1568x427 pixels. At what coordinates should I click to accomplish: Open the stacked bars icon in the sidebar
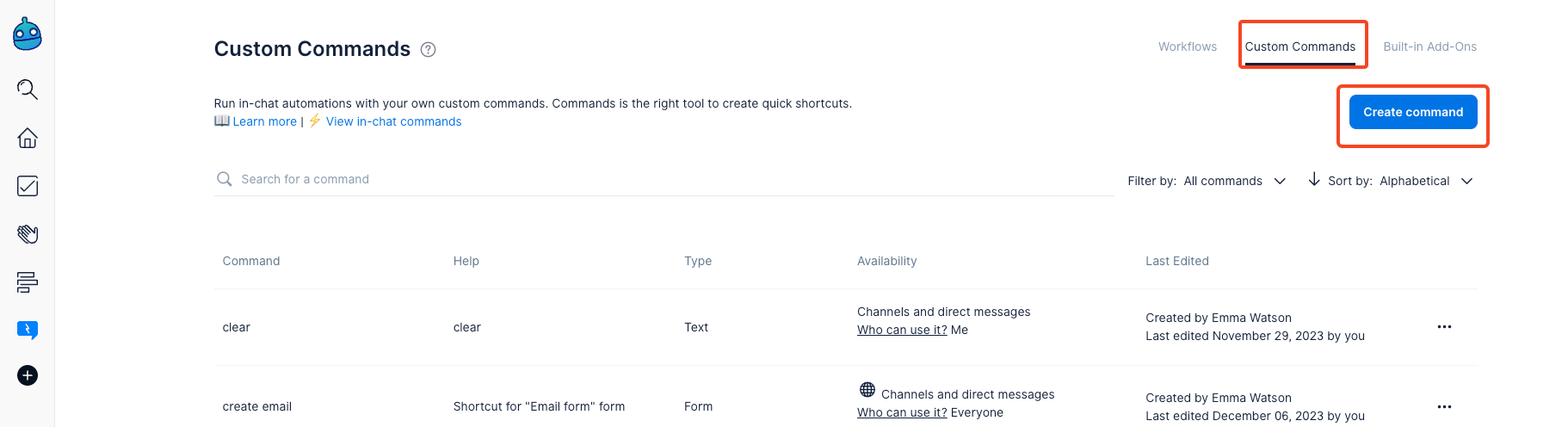(x=28, y=282)
